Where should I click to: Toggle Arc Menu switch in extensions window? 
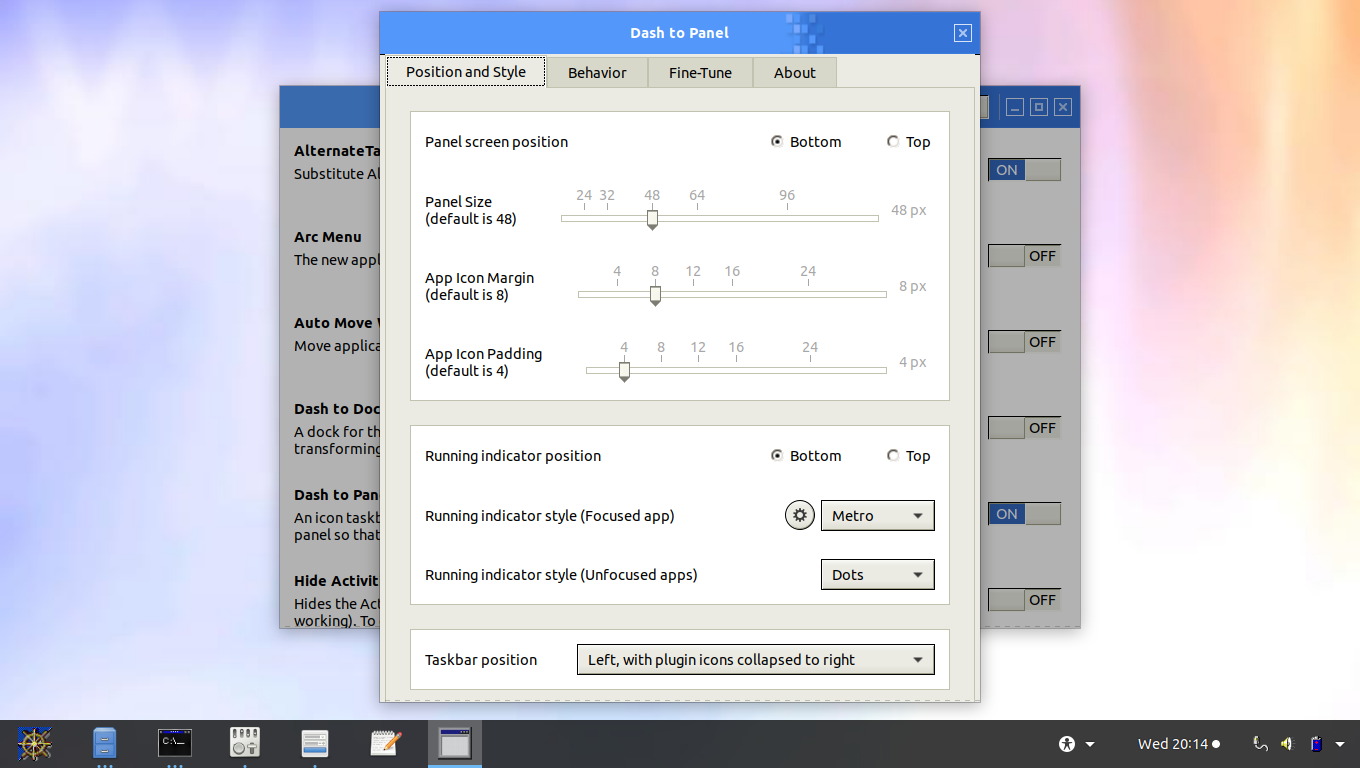pos(1024,256)
